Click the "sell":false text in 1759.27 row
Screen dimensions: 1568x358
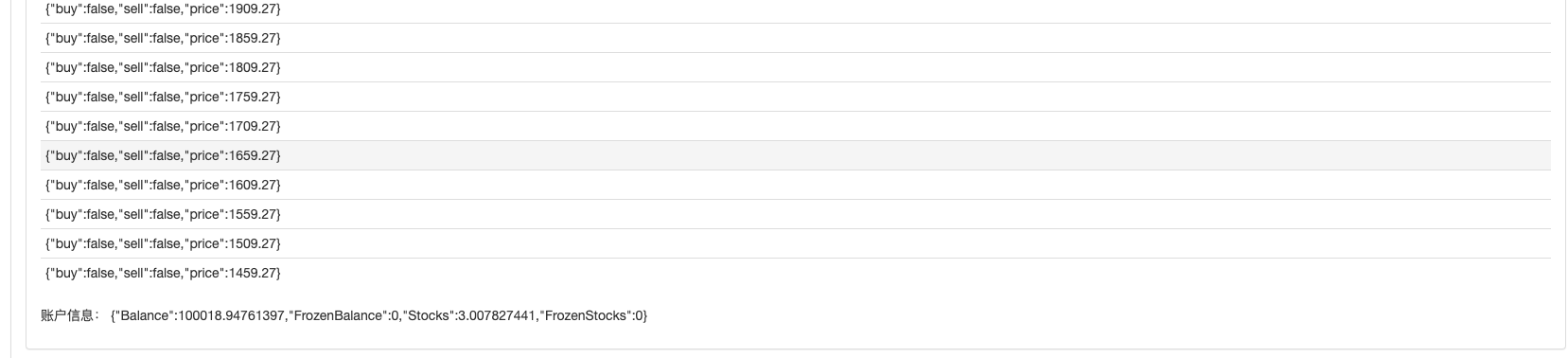pos(150,97)
